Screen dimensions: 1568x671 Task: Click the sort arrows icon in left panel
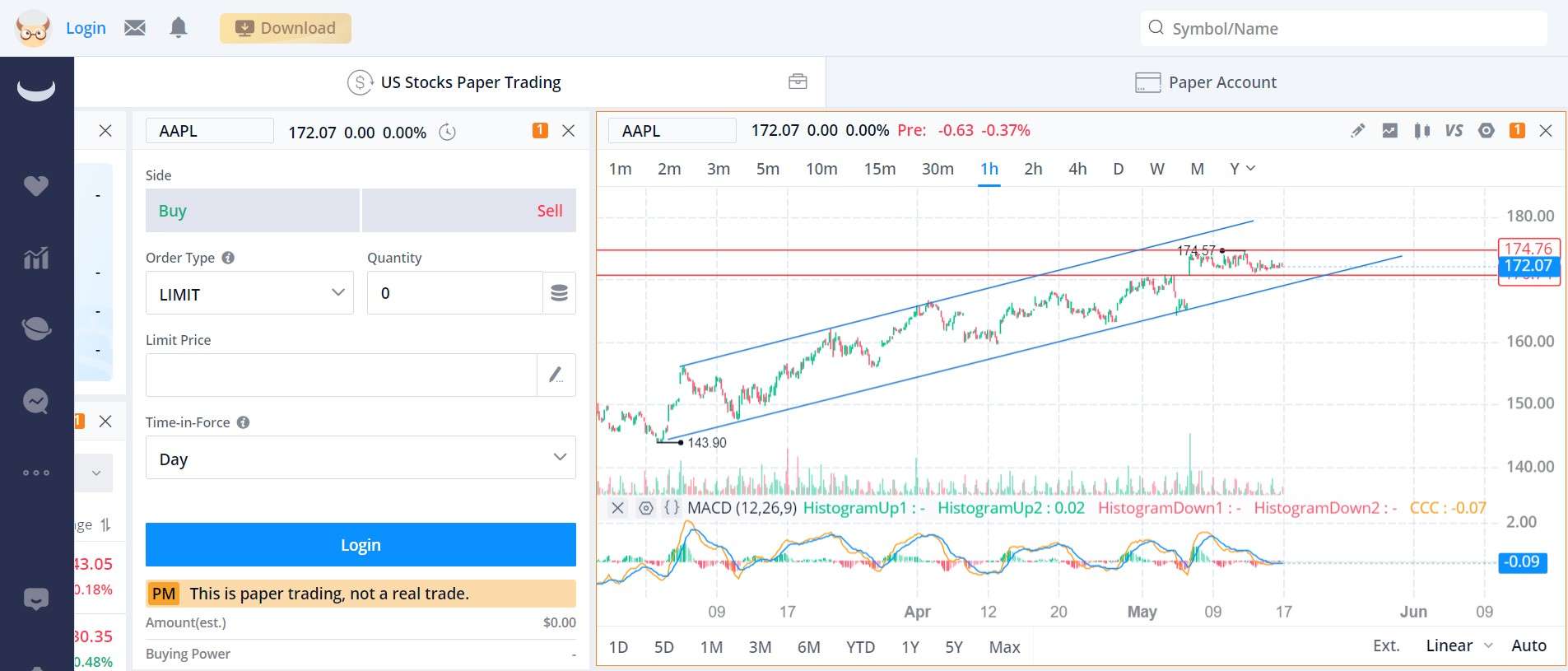pos(105,525)
